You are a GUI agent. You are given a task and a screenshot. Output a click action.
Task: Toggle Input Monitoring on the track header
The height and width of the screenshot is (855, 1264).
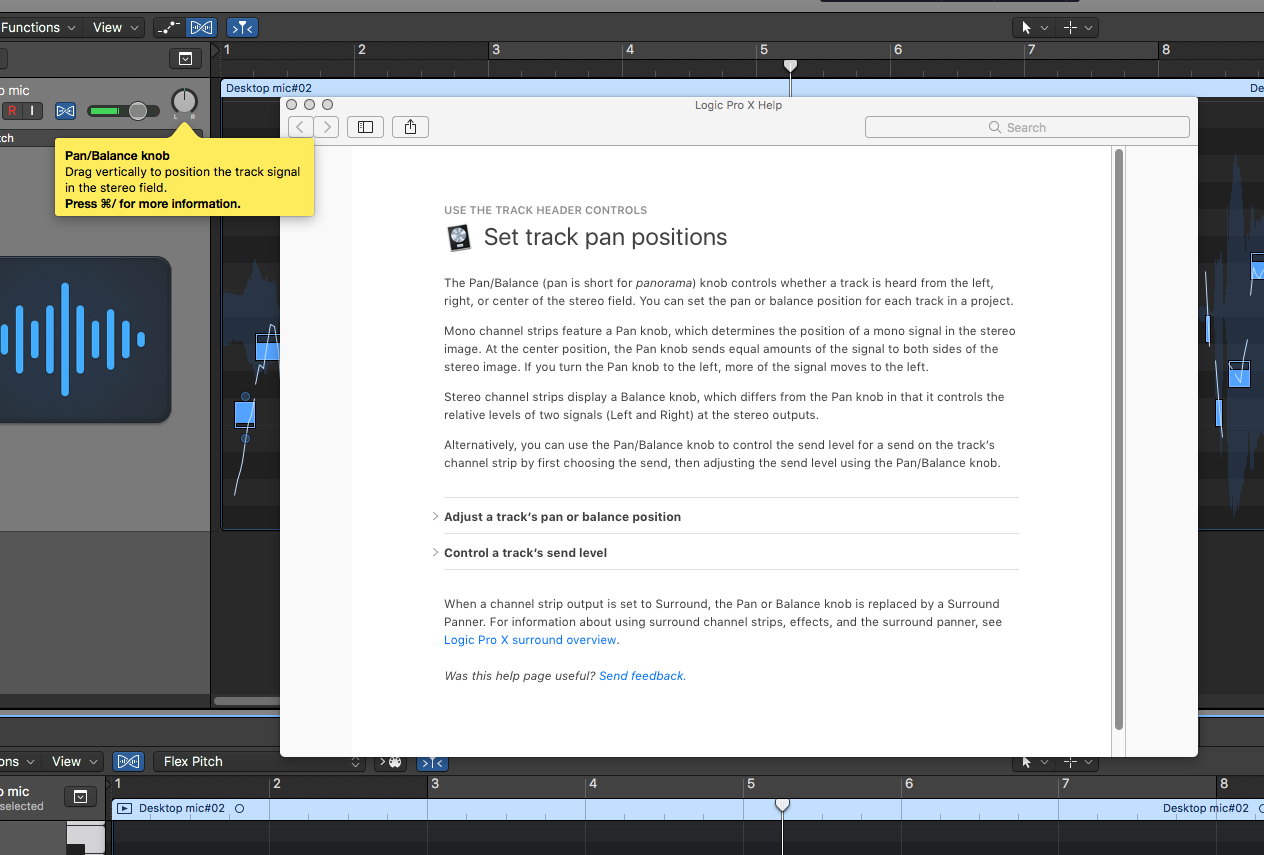coord(33,111)
